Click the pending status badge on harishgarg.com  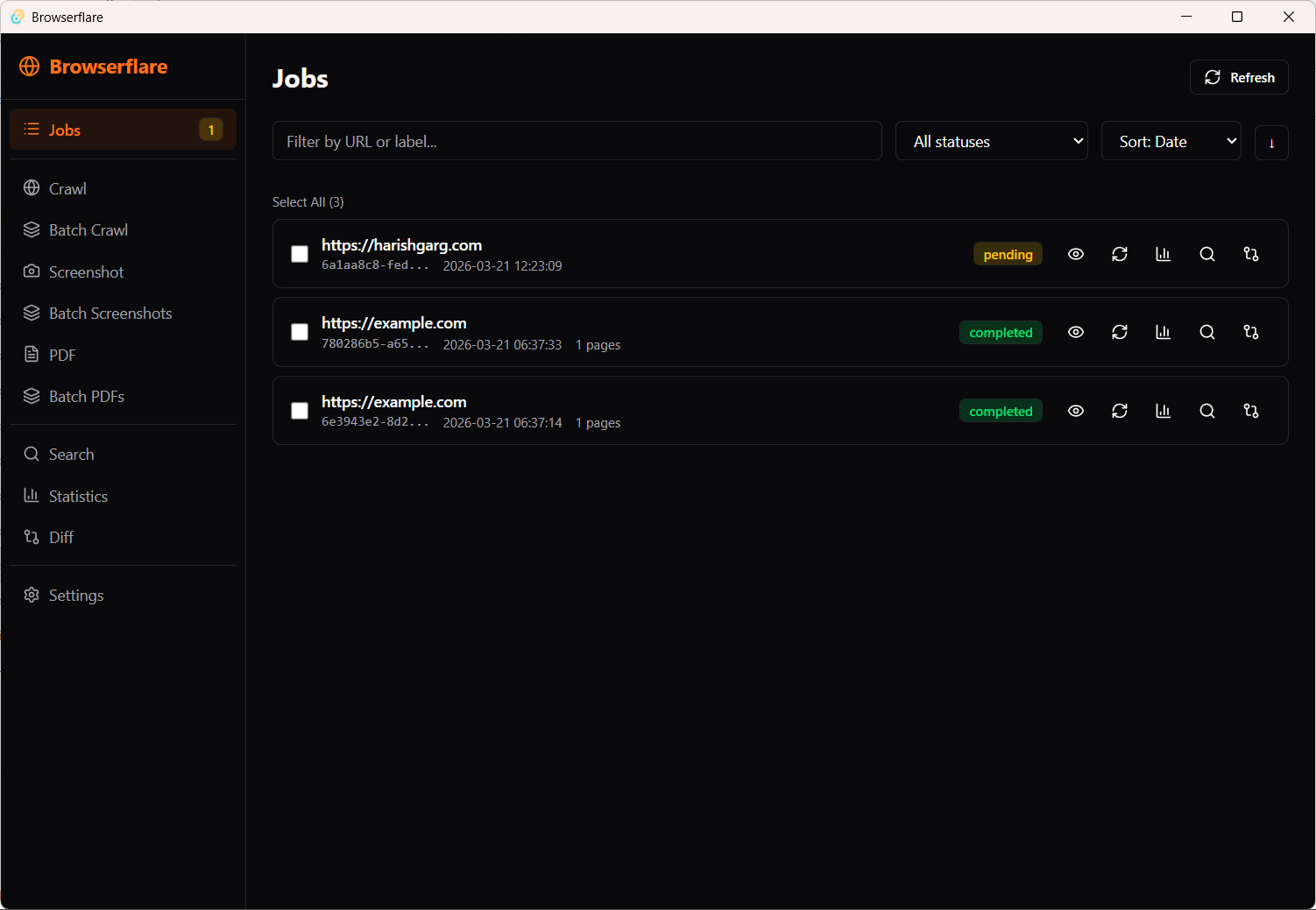tap(1008, 254)
